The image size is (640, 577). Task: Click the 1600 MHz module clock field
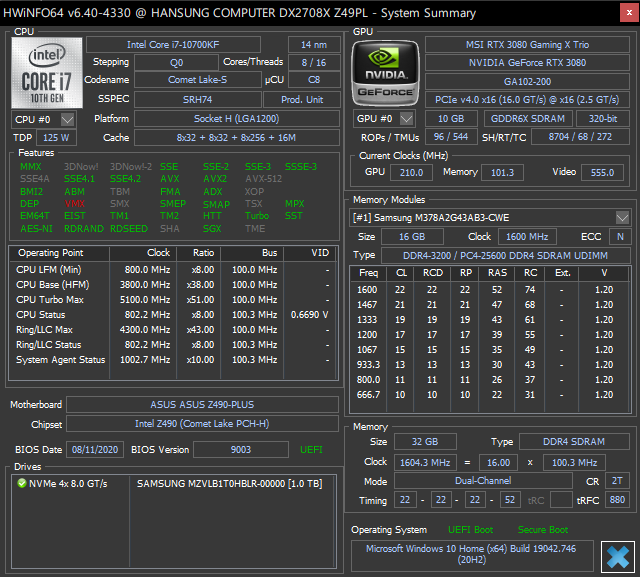coord(527,237)
